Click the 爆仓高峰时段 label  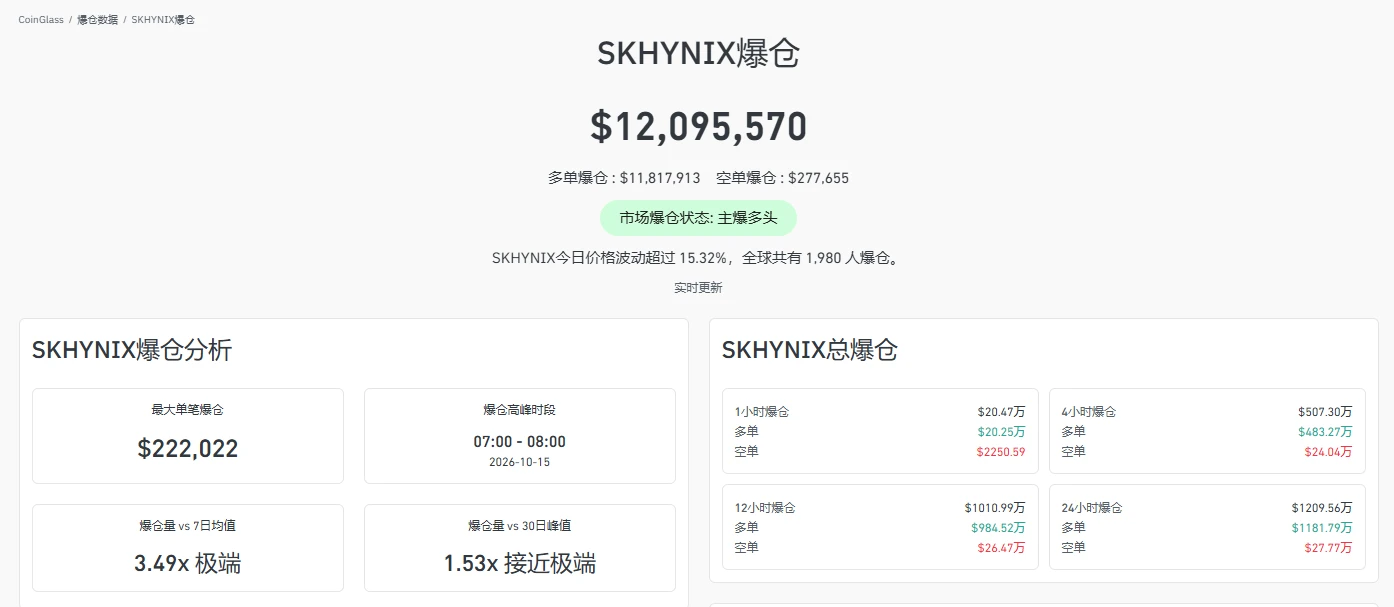tap(519, 410)
